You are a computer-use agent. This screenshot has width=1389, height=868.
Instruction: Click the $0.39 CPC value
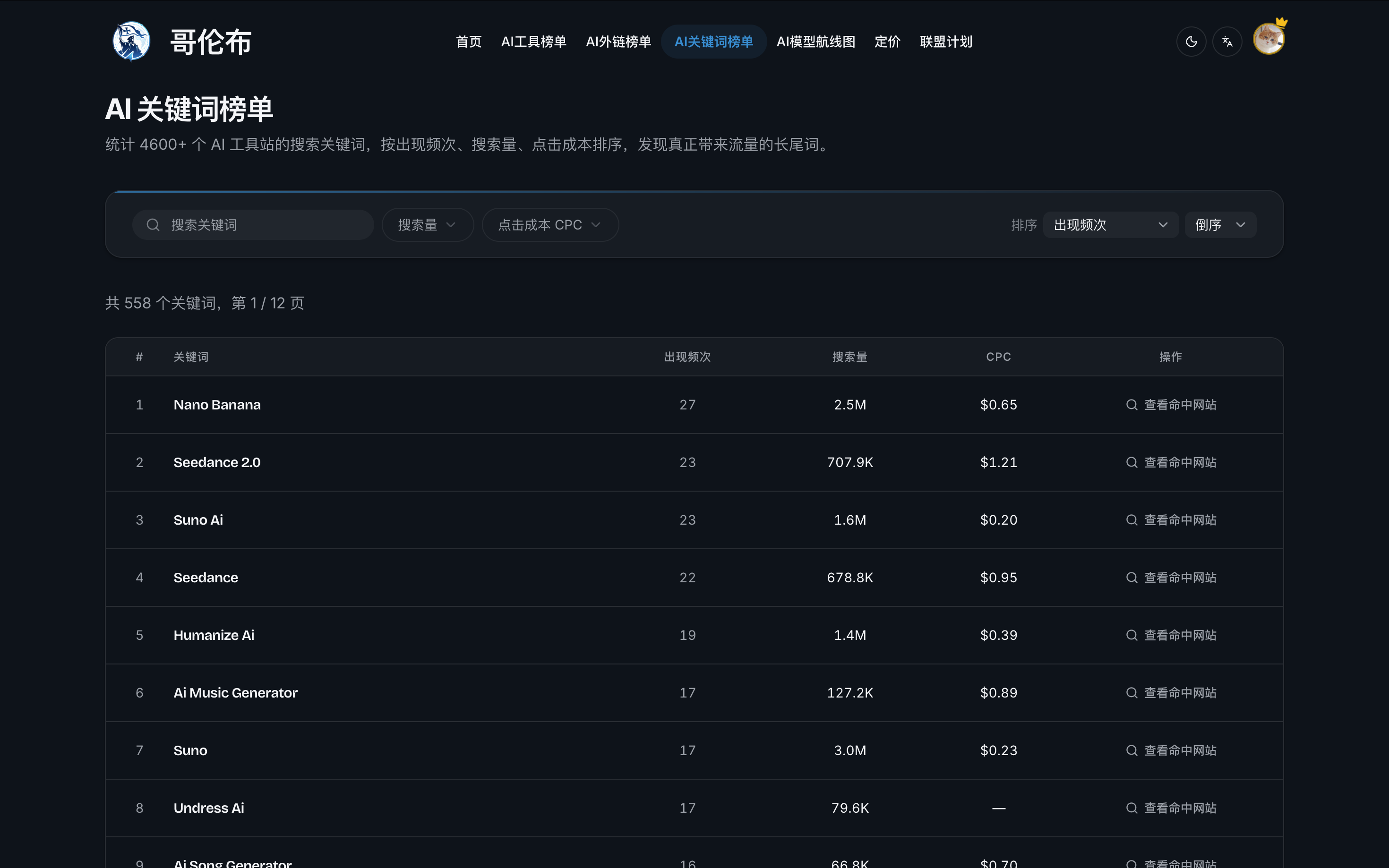(999, 635)
